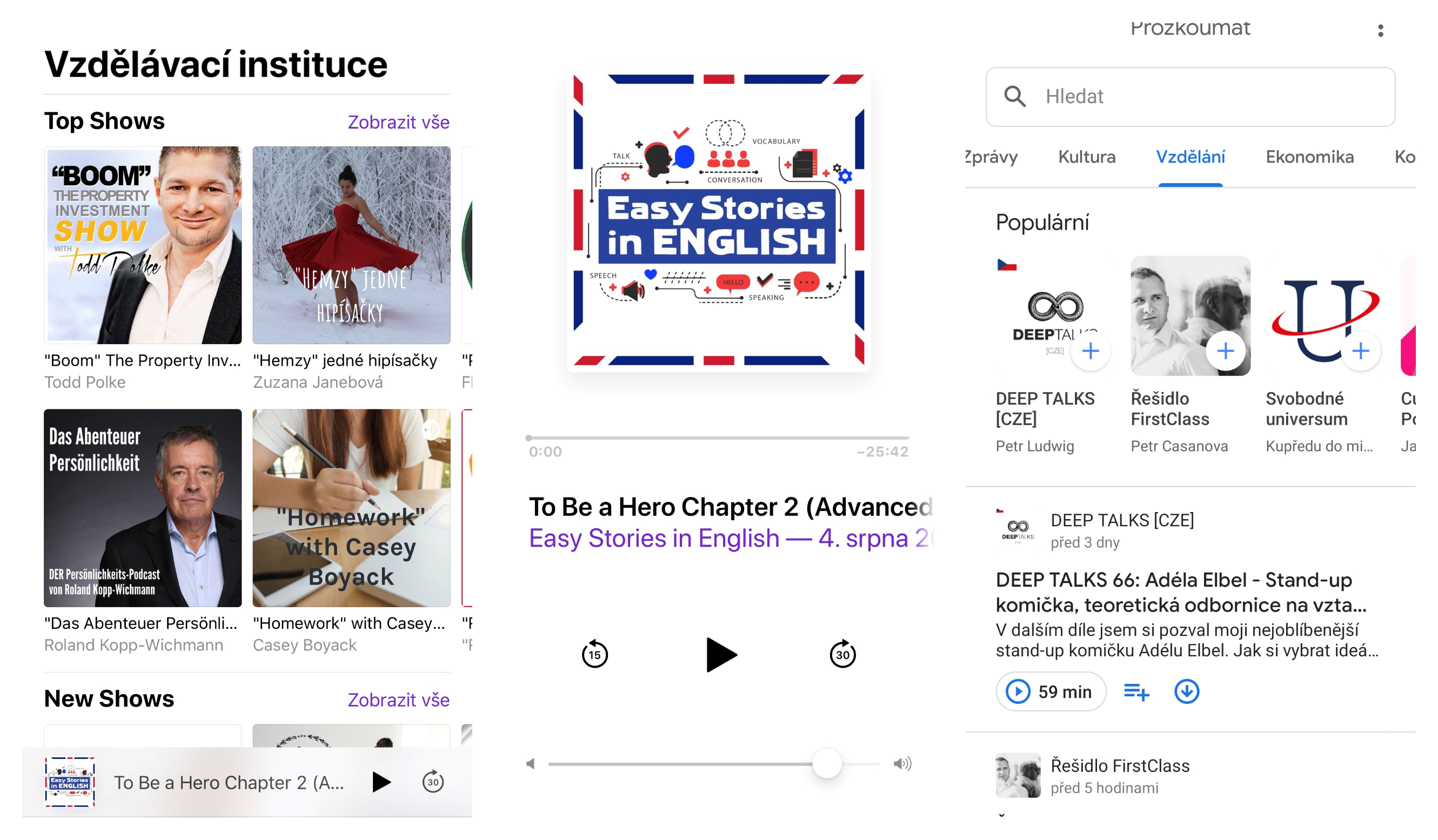Viewport: 1438px width, 840px height.
Task: Click Zuzana Janebová author name
Action: (318, 382)
